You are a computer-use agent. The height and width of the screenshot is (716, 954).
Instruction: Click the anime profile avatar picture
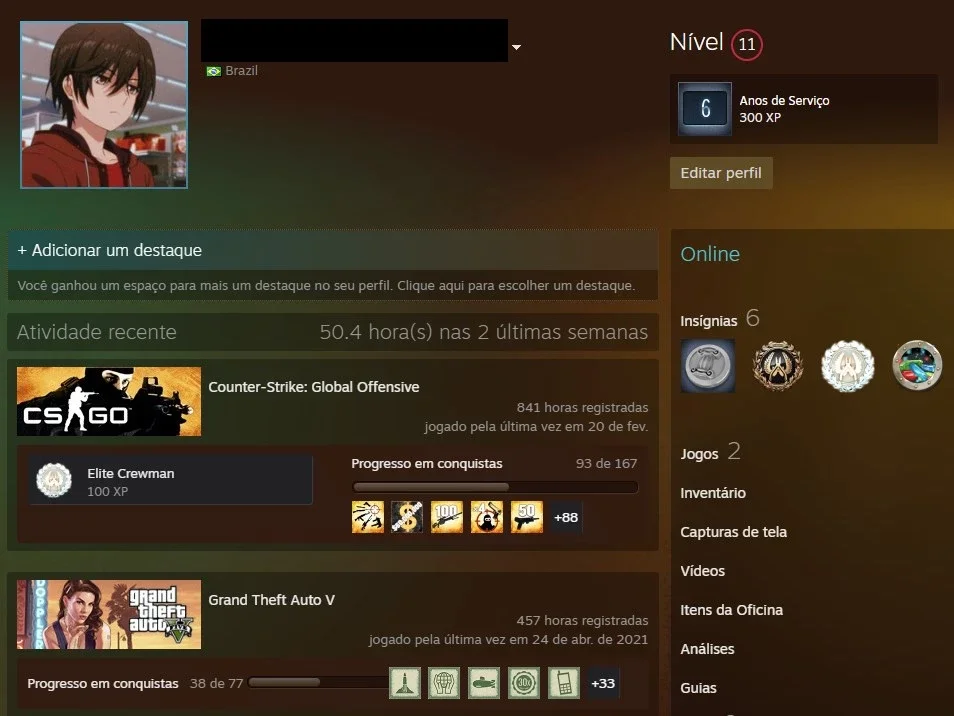[x=104, y=105]
